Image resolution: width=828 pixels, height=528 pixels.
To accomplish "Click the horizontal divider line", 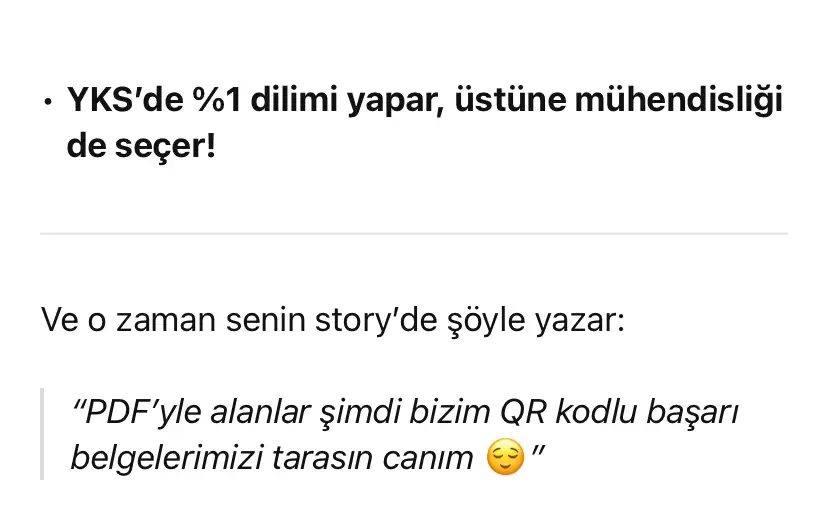I will click(414, 234).
